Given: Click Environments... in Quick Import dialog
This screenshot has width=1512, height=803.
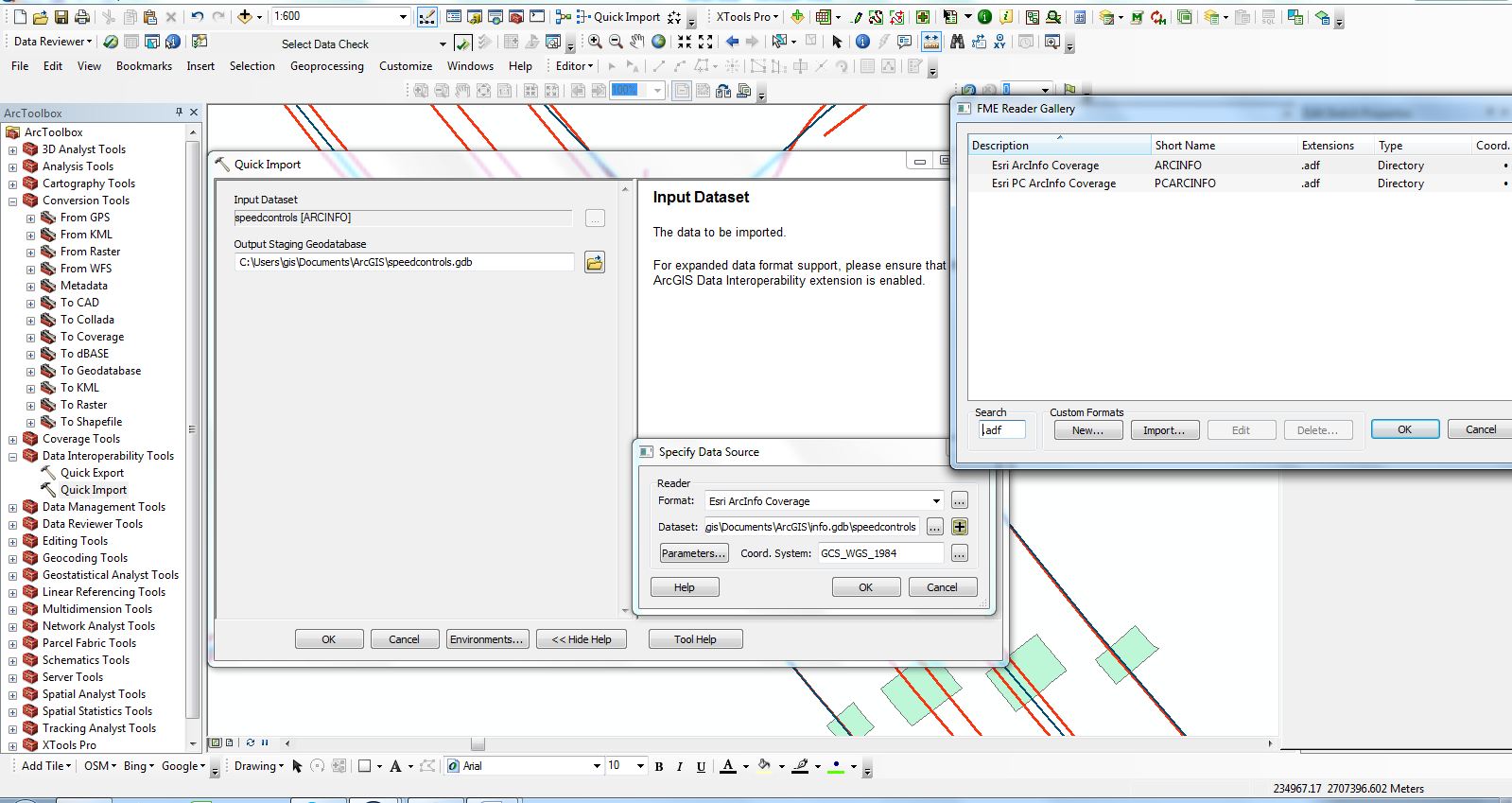Looking at the screenshot, I should pyautogui.click(x=486, y=639).
